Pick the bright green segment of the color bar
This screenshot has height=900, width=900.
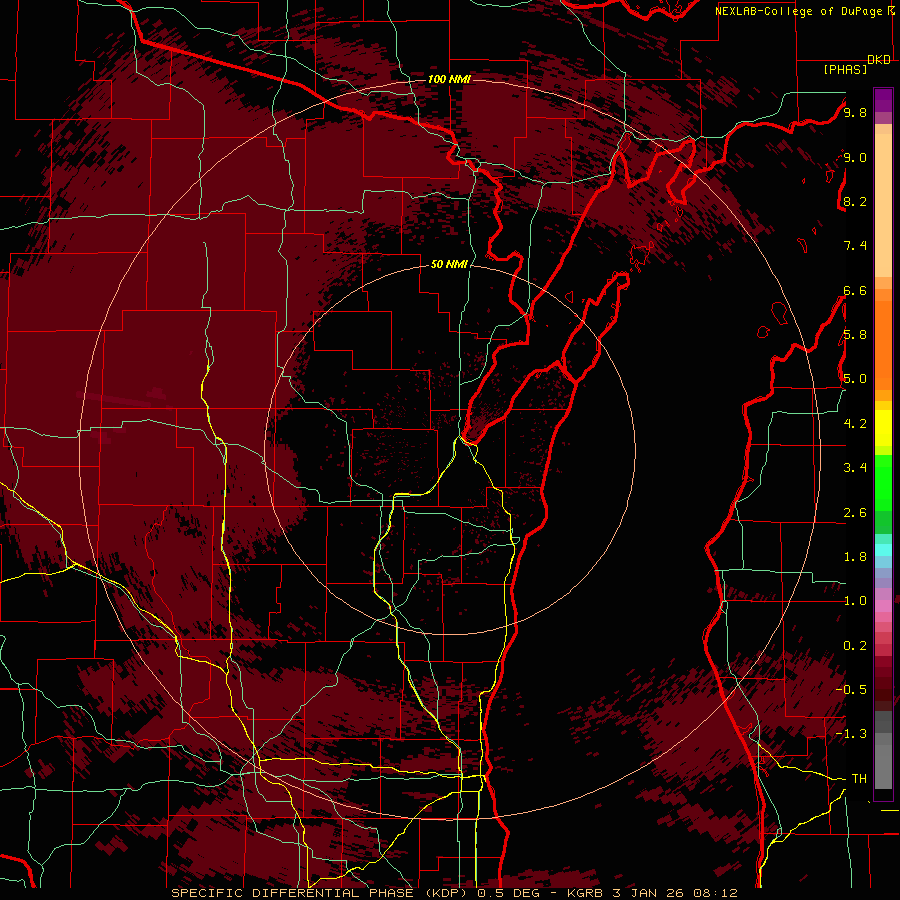pyautogui.click(x=883, y=482)
